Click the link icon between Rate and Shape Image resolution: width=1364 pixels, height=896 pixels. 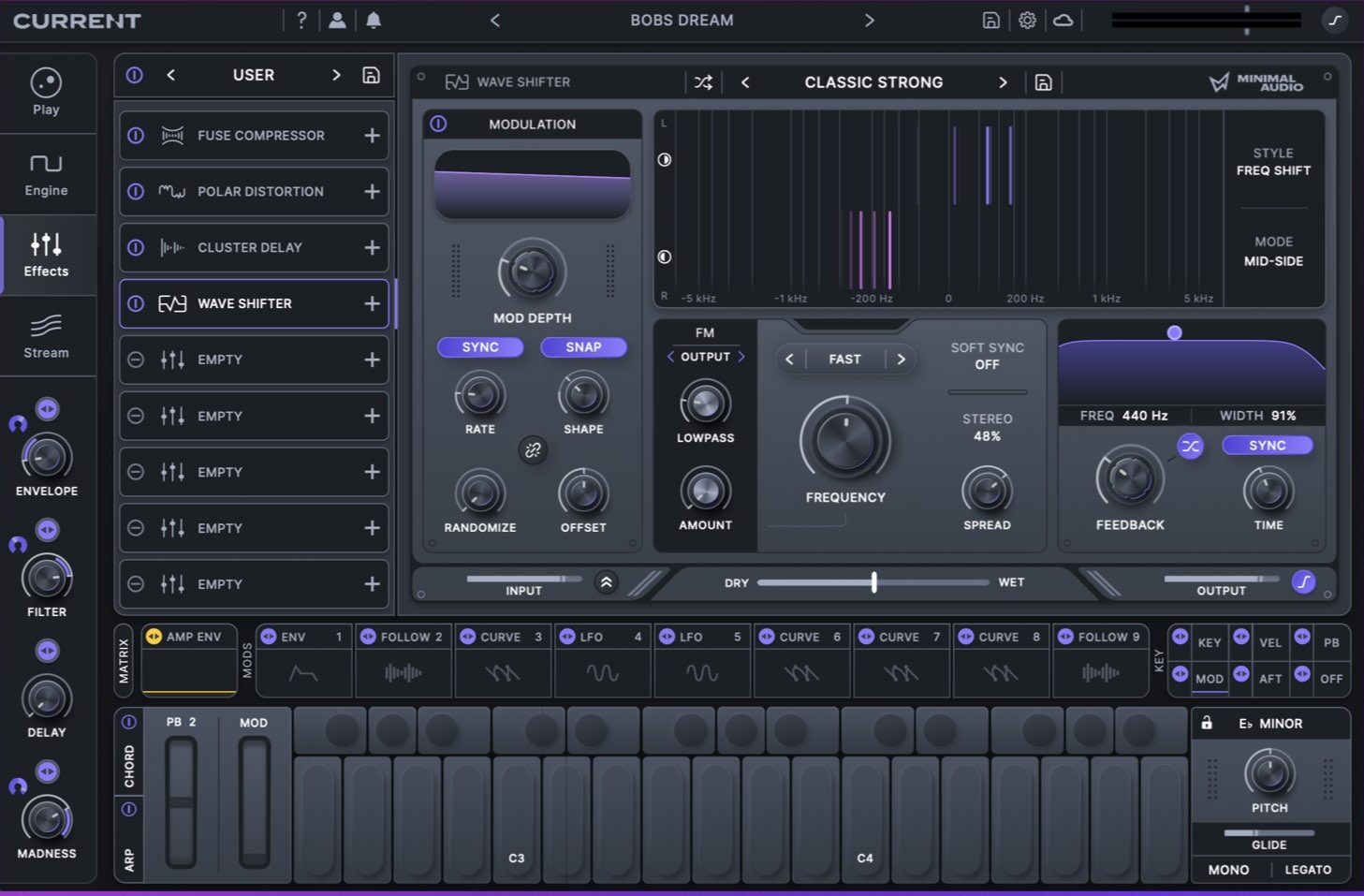(533, 450)
